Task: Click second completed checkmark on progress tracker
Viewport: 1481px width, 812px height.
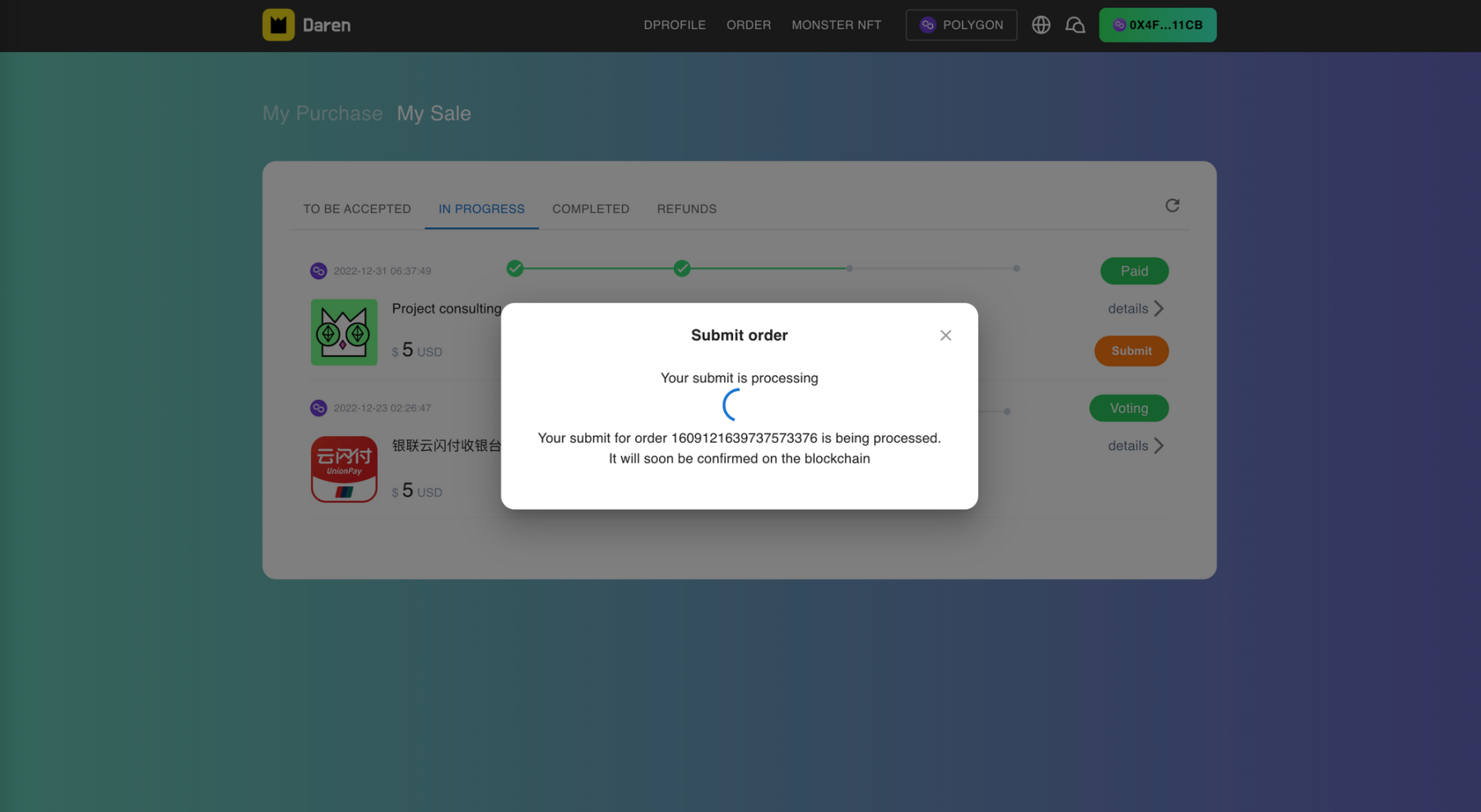Action: pos(681,268)
